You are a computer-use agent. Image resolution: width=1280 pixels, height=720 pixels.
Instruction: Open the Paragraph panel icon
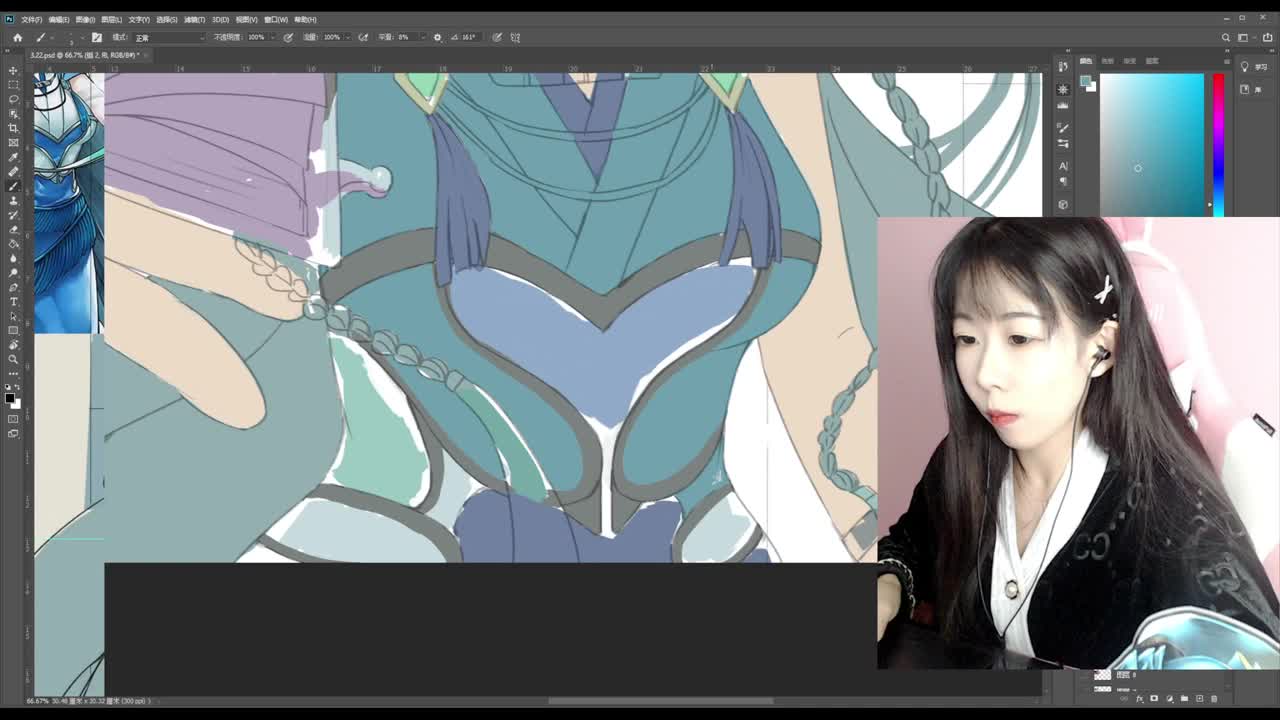point(1063,181)
